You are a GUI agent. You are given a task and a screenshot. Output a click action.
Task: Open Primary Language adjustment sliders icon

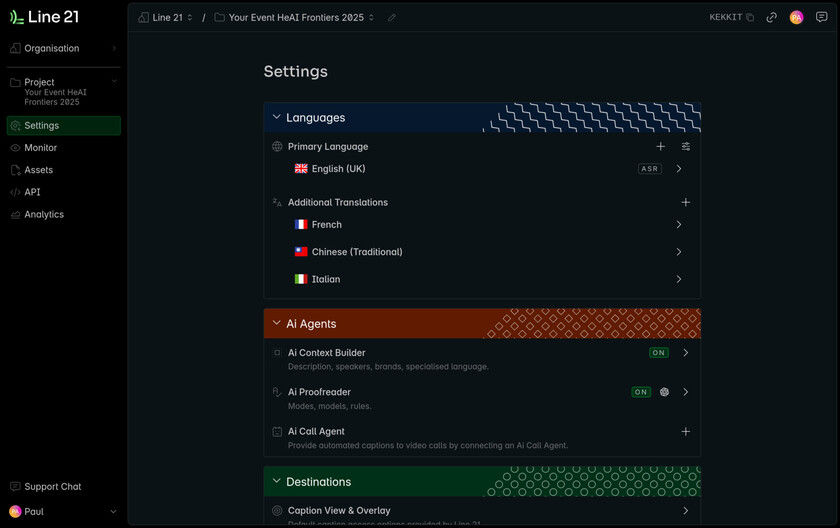point(686,147)
